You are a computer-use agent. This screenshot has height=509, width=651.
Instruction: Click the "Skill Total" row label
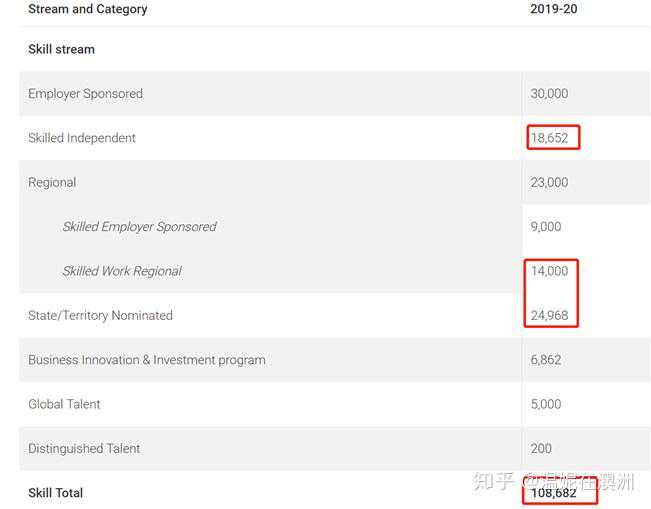click(55, 493)
